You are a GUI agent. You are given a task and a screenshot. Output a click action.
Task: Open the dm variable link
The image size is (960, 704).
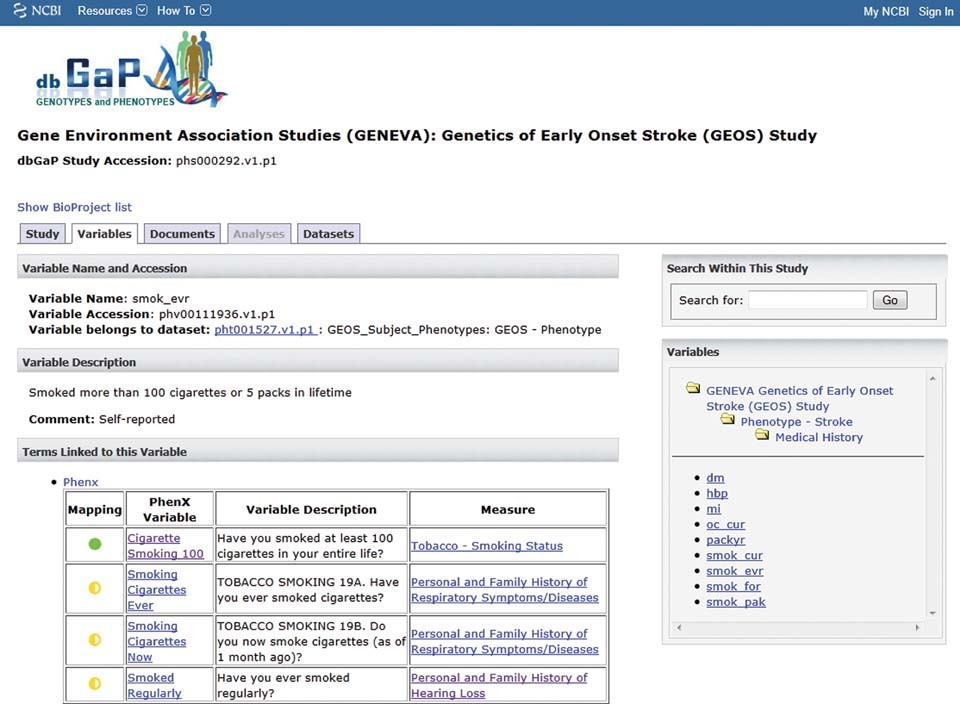pos(715,477)
